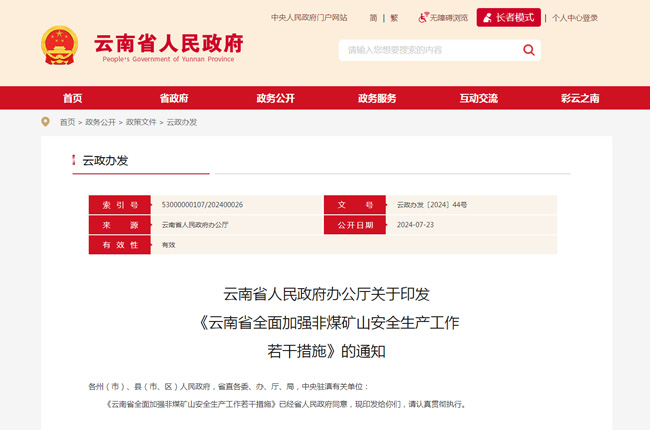Switch to 繁 traditional Chinese
Viewport: 650px width, 430px height.
tap(394, 18)
